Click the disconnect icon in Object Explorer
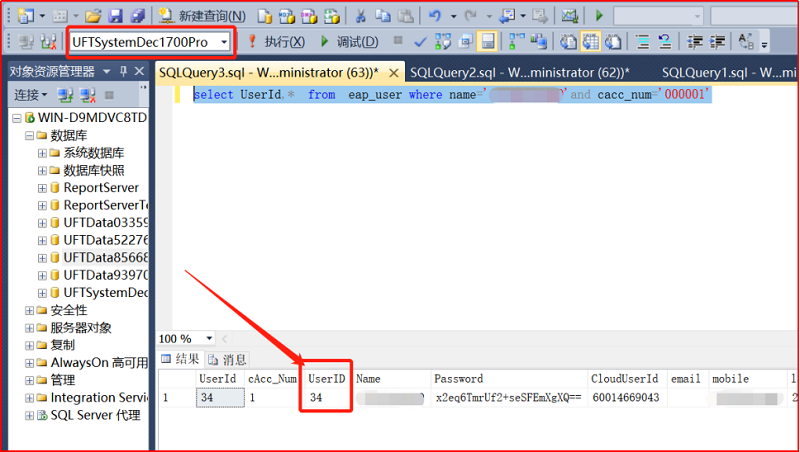Viewport: 800px width, 452px height. [87, 95]
